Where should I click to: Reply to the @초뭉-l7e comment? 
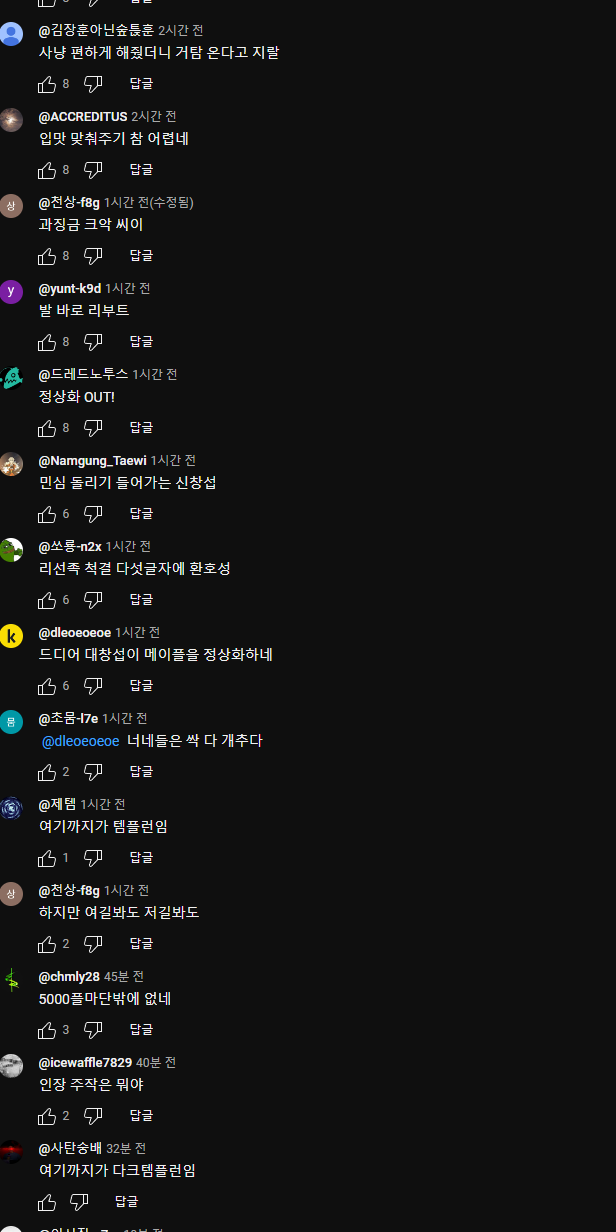click(x=141, y=772)
